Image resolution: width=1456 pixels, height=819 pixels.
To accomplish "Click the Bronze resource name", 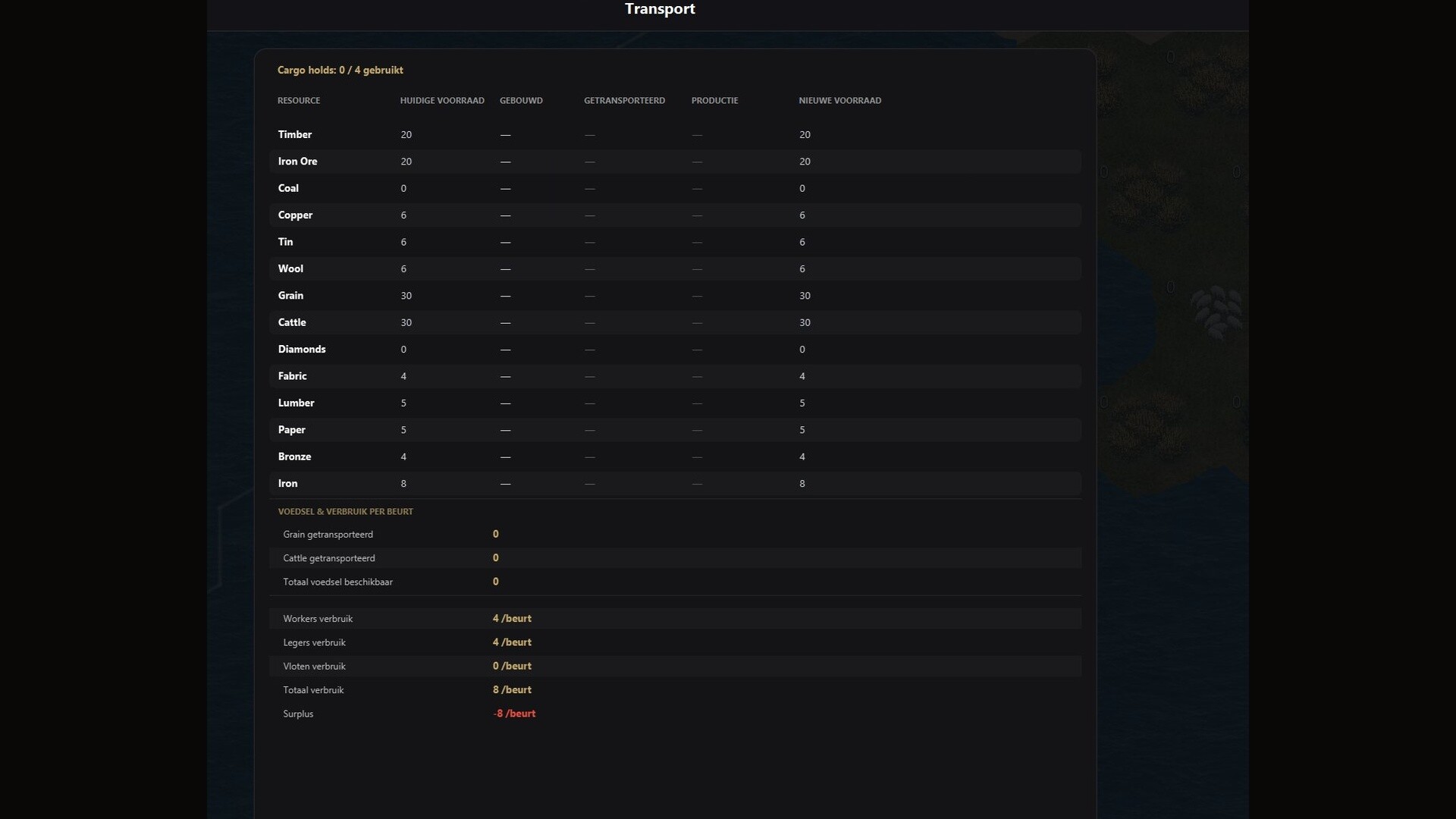I will tap(294, 457).
